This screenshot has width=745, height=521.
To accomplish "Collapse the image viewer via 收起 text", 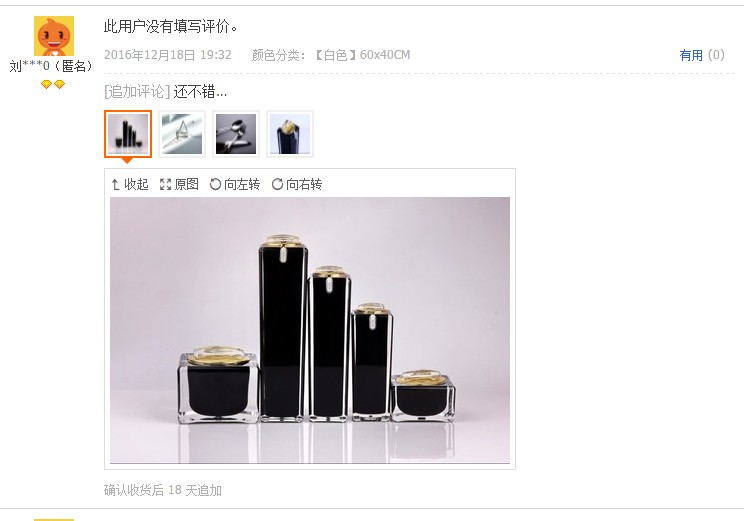I will tap(136, 184).
